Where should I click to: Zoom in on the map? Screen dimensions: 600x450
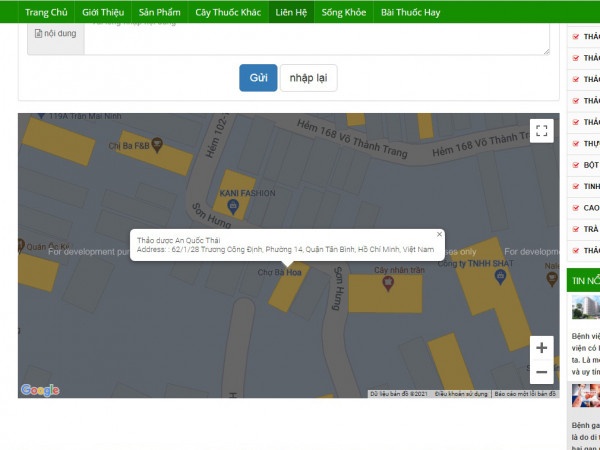coord(541,348)
